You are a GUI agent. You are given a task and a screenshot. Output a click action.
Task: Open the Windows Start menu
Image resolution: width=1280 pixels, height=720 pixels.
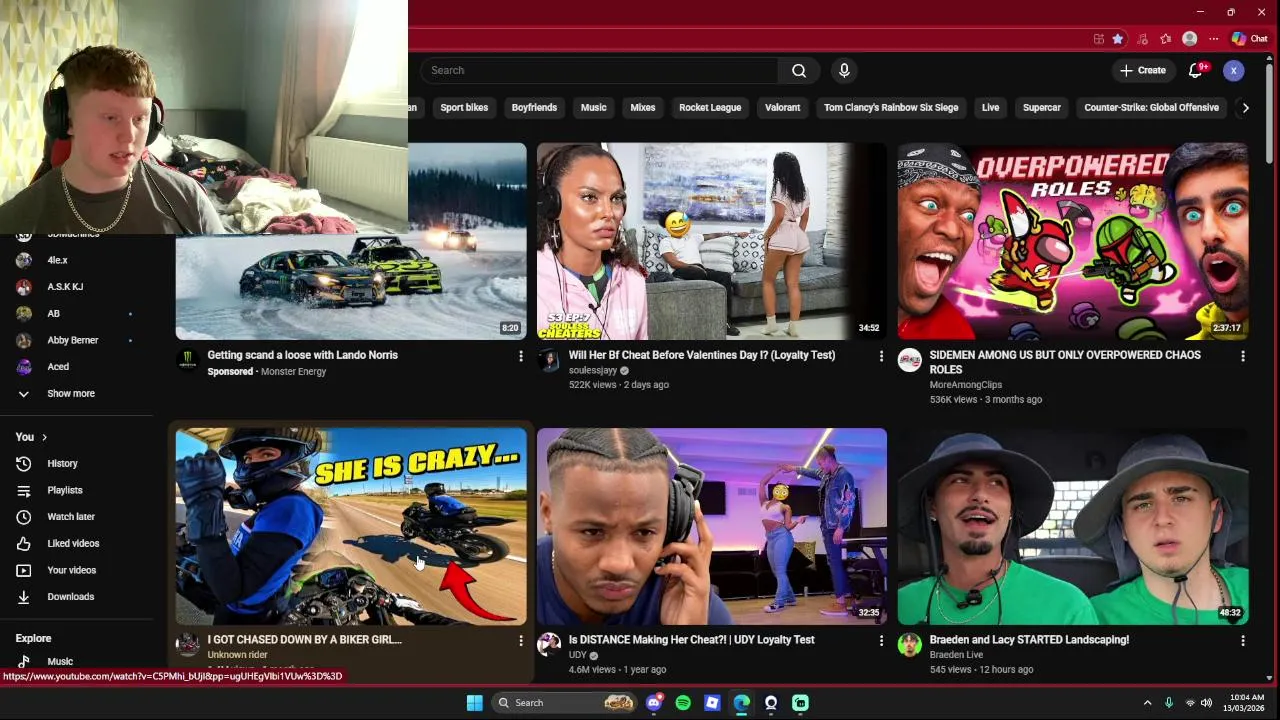point(474,703)
